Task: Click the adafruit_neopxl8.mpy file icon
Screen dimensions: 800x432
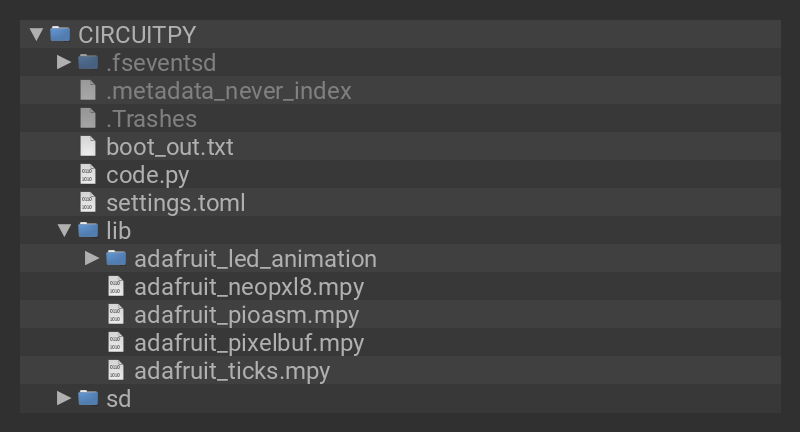Action: click(116, 286)
